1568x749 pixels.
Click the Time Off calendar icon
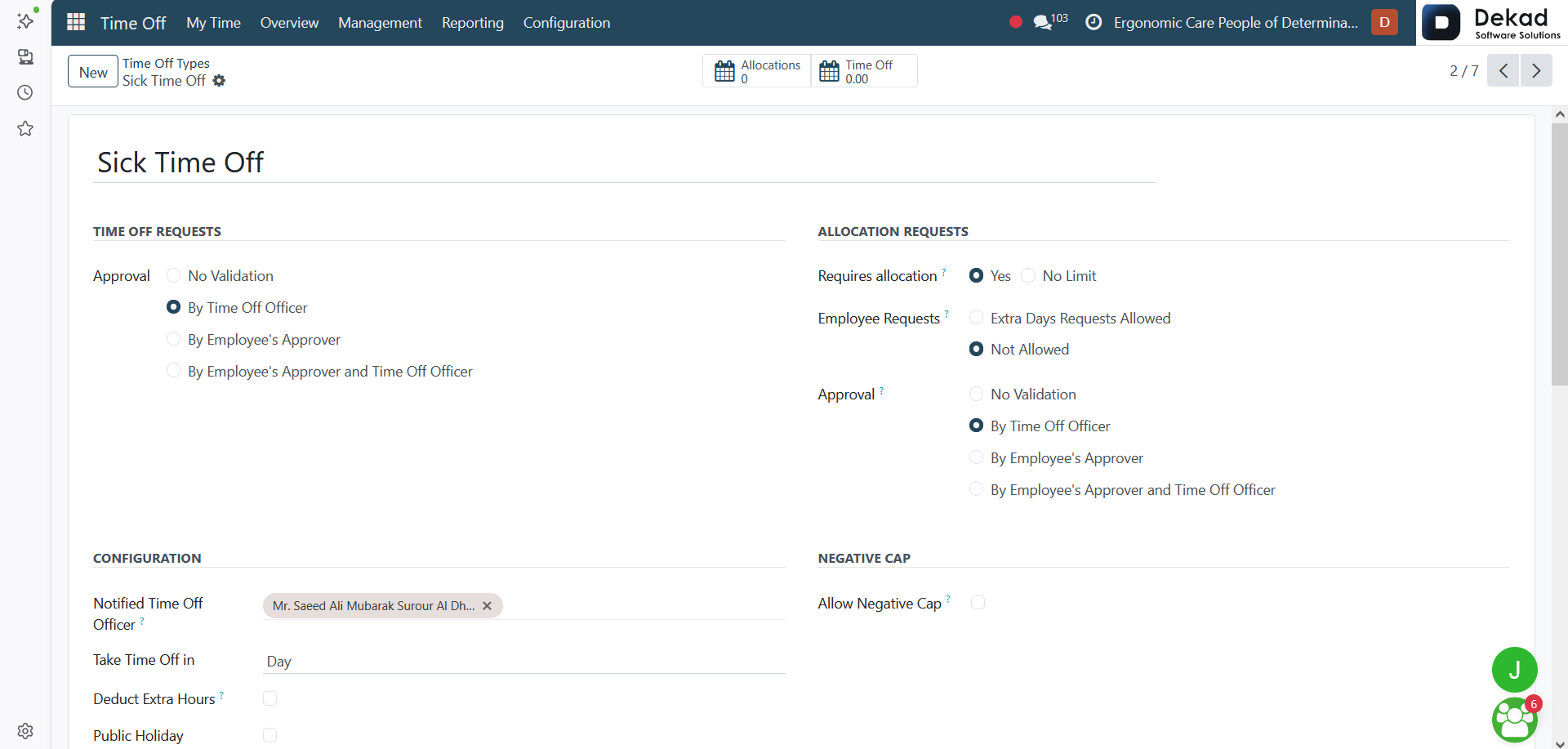click(829, 71)
